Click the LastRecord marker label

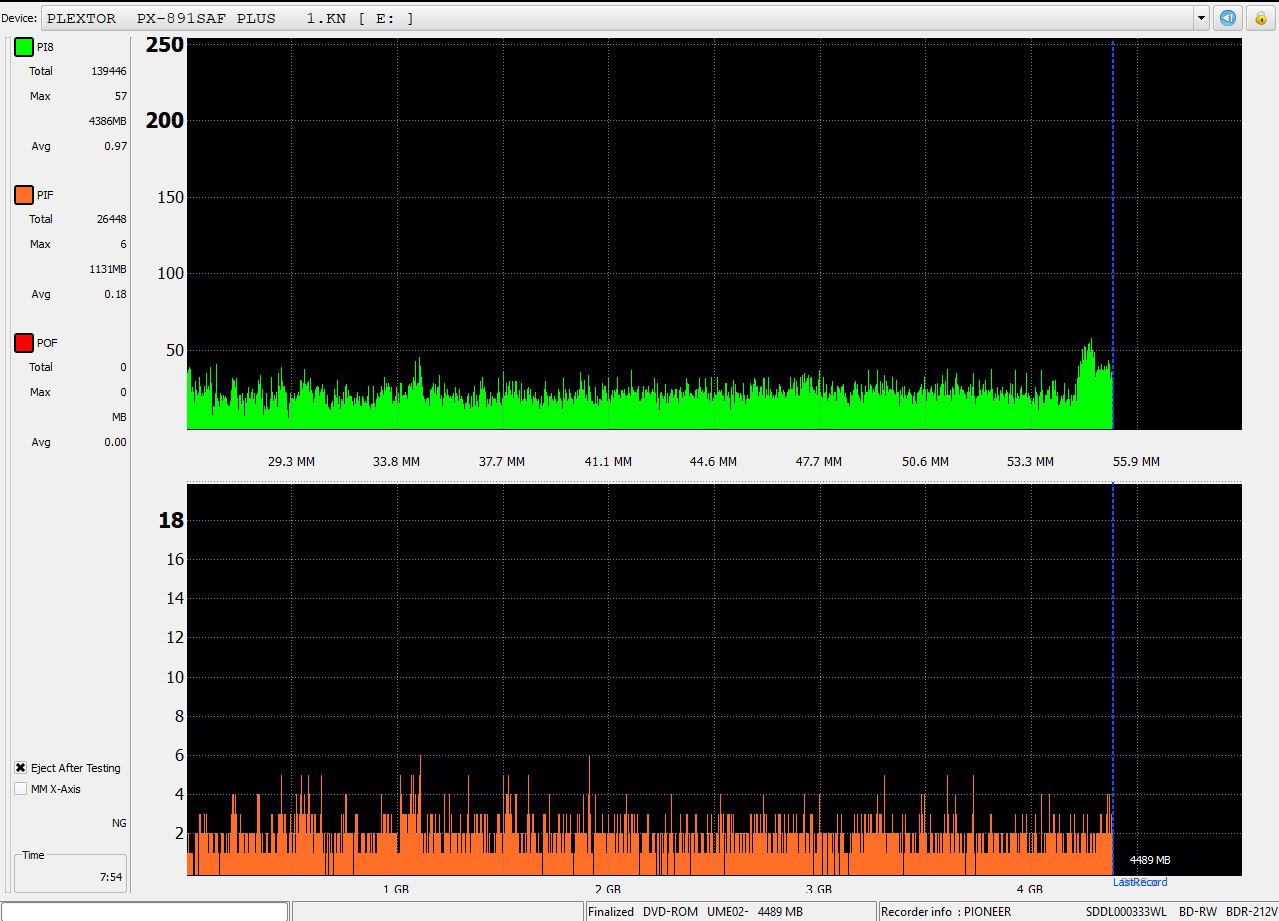(1139, 882)
